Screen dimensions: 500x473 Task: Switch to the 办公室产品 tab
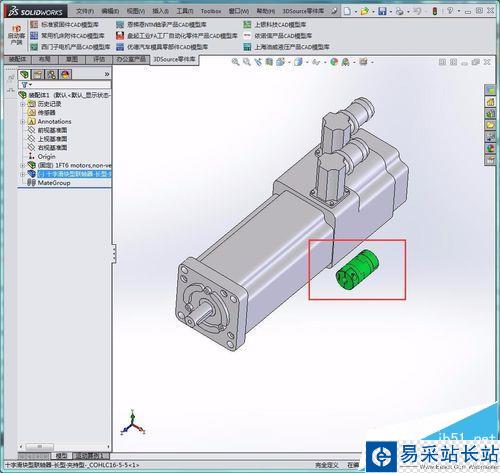tap(131, 59)
